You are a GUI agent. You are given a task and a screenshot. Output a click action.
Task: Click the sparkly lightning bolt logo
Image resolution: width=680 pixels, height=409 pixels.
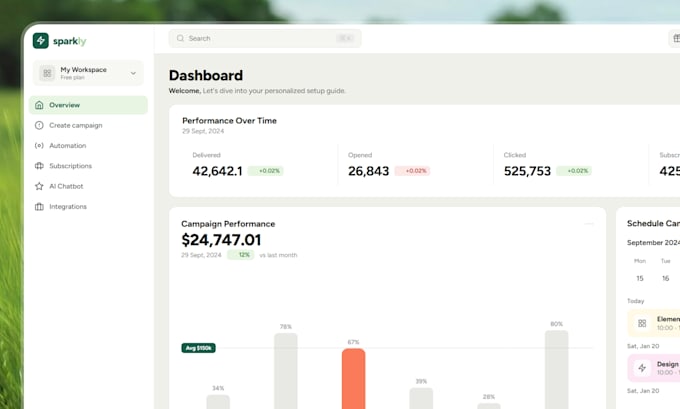point(41,41)
